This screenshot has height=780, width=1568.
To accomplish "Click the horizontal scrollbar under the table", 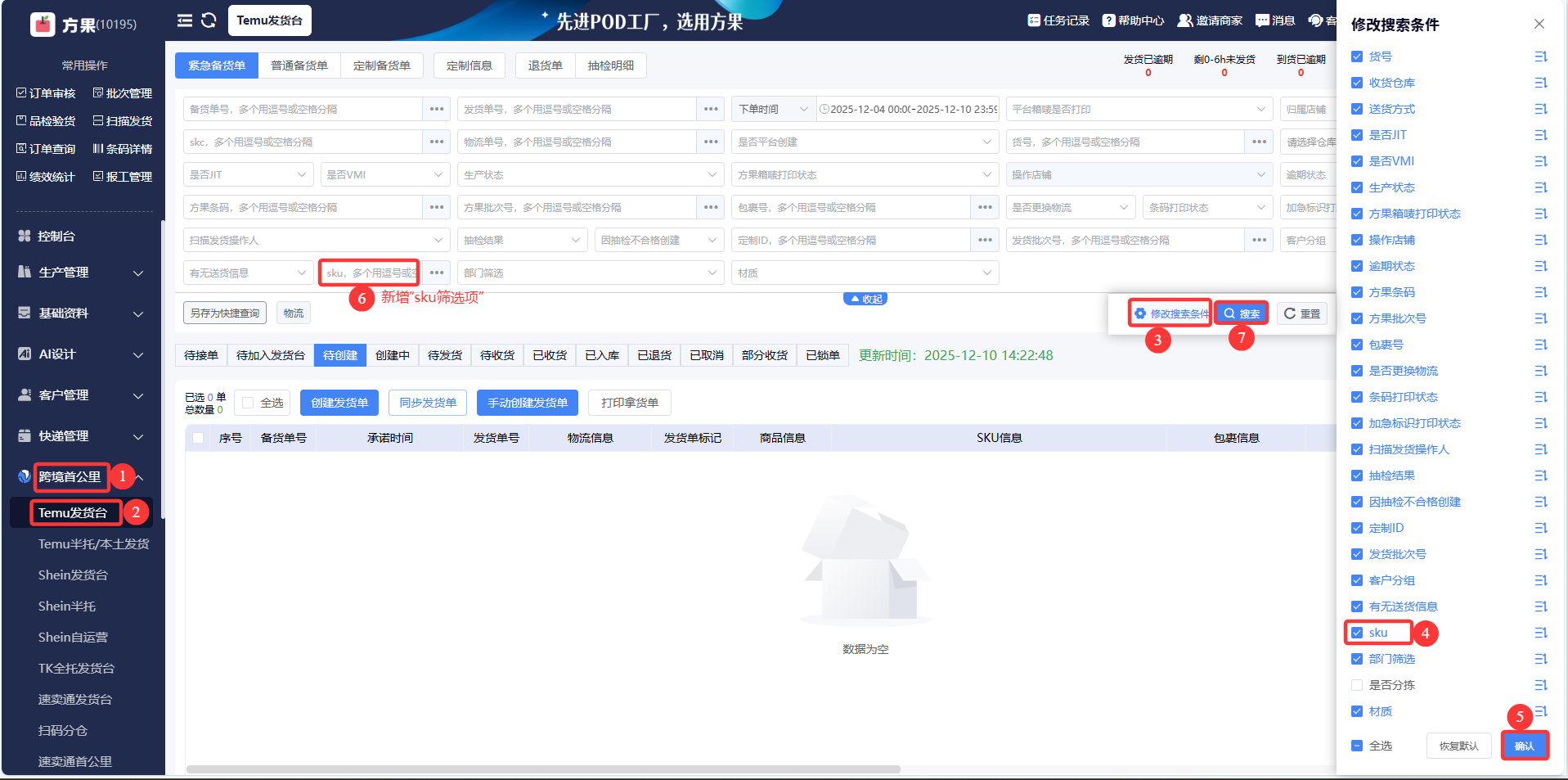I will pos(543,769).
